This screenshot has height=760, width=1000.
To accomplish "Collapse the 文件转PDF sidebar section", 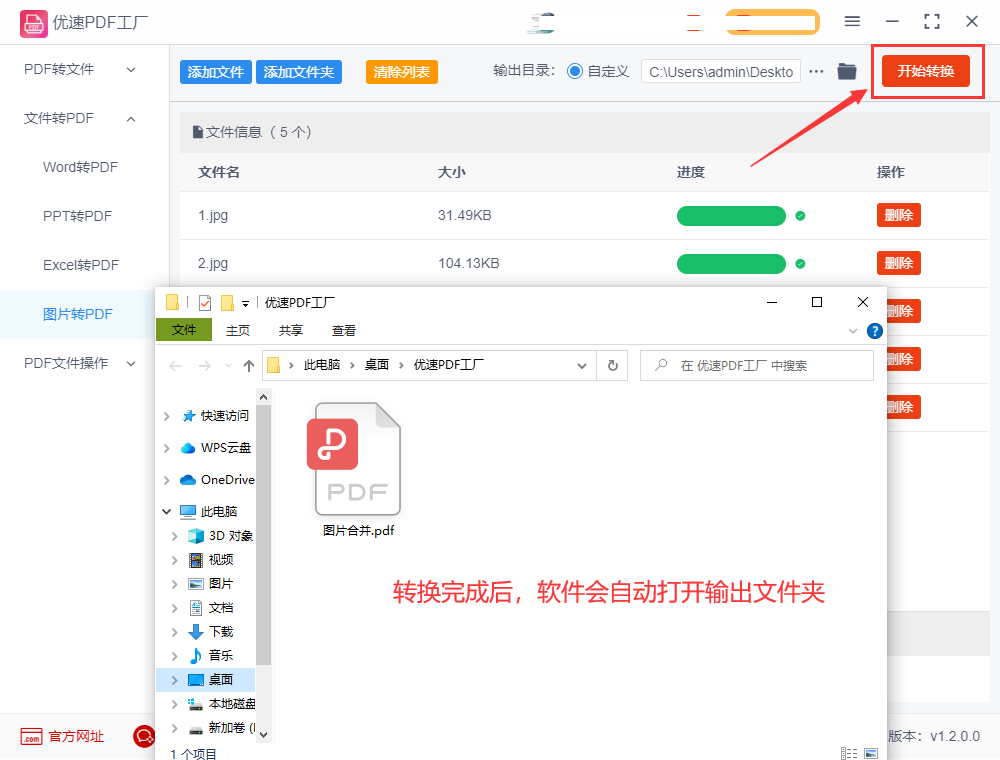I will click(x=131, y=119).
